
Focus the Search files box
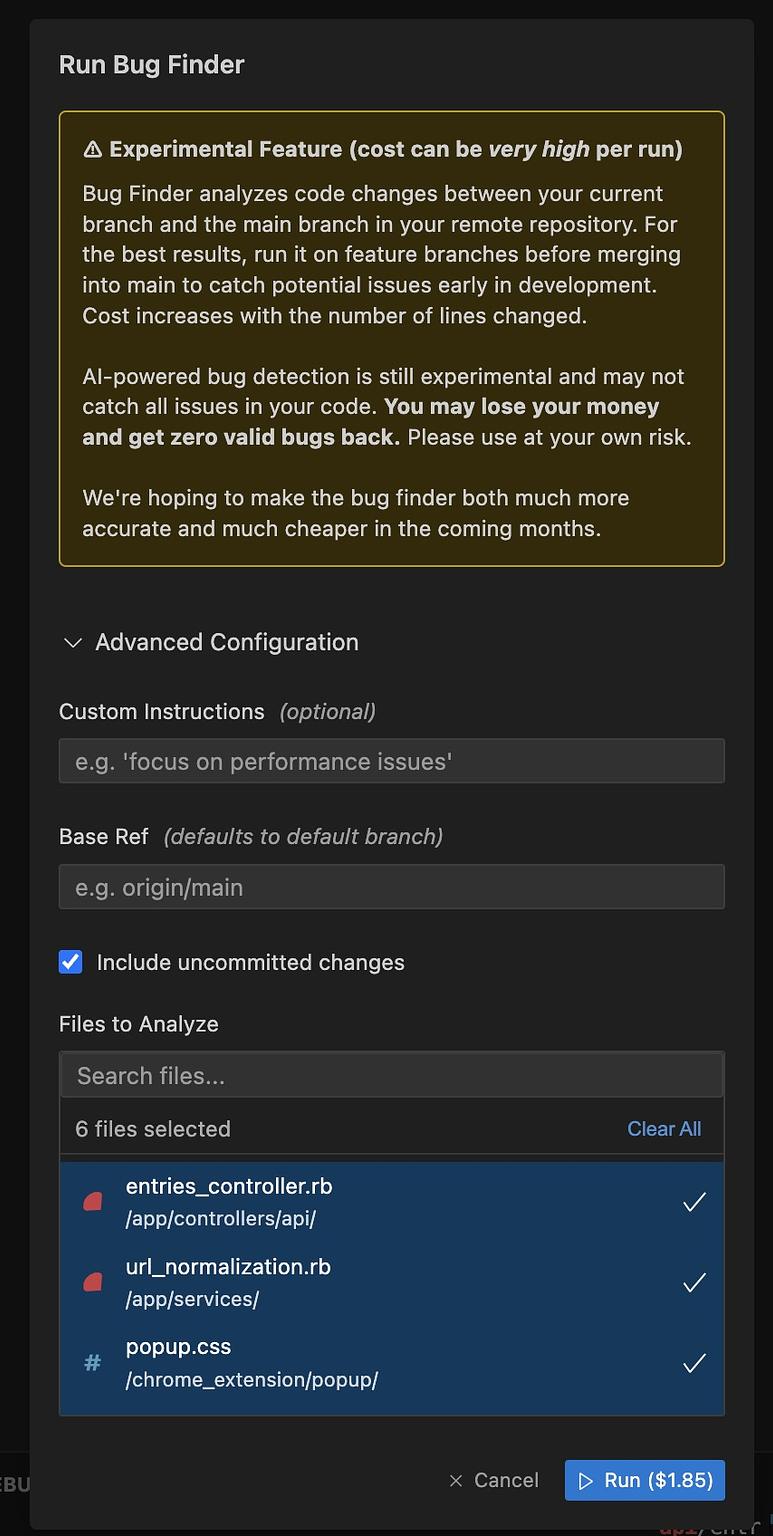point(391,1076)
